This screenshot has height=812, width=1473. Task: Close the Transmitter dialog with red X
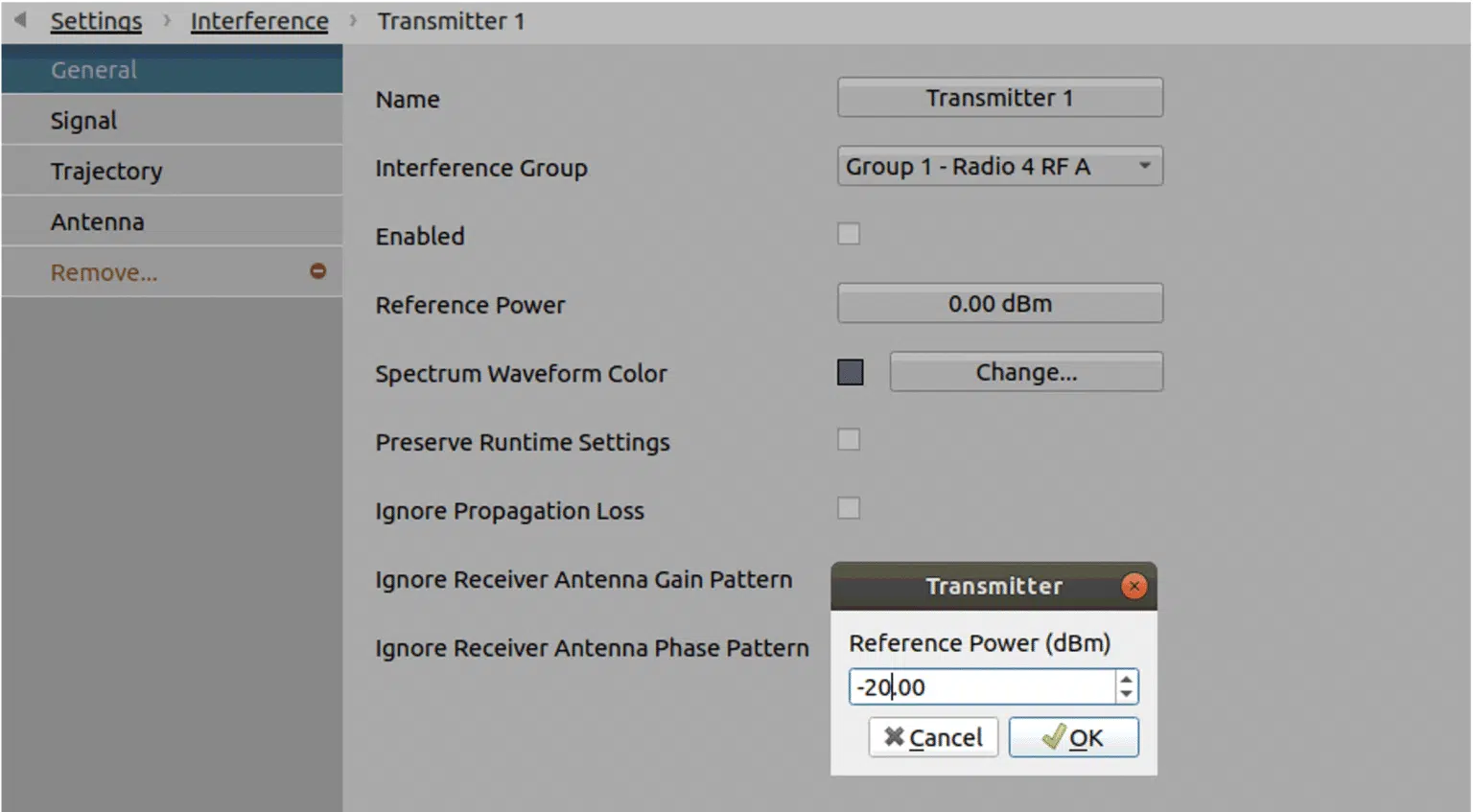coord(1134,586)
